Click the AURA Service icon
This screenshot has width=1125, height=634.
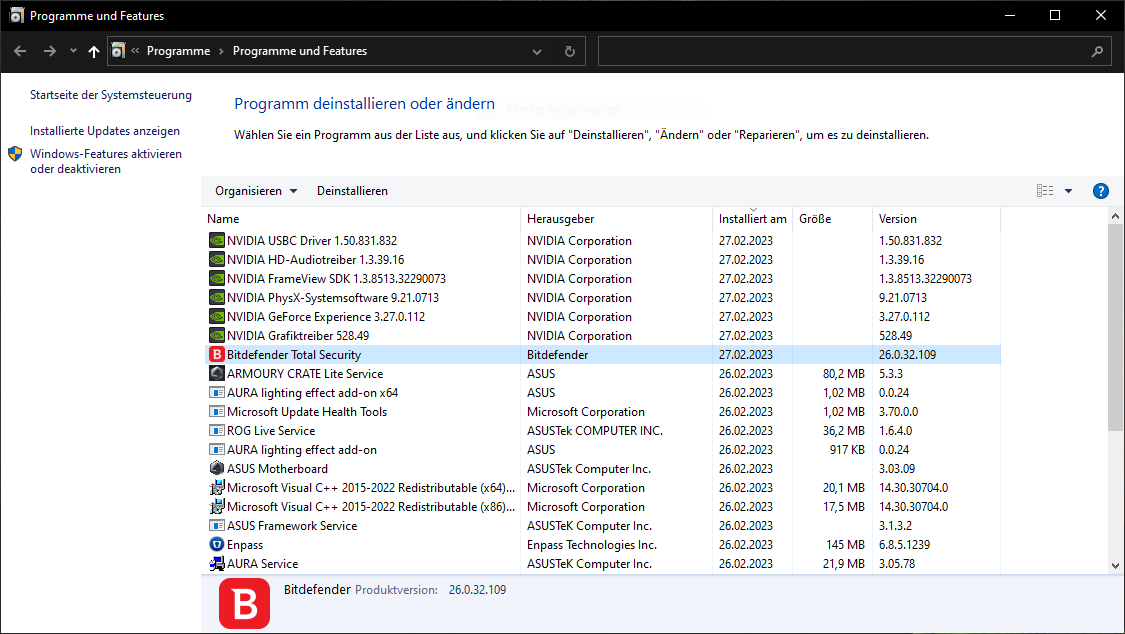click(x=217, y=564)
